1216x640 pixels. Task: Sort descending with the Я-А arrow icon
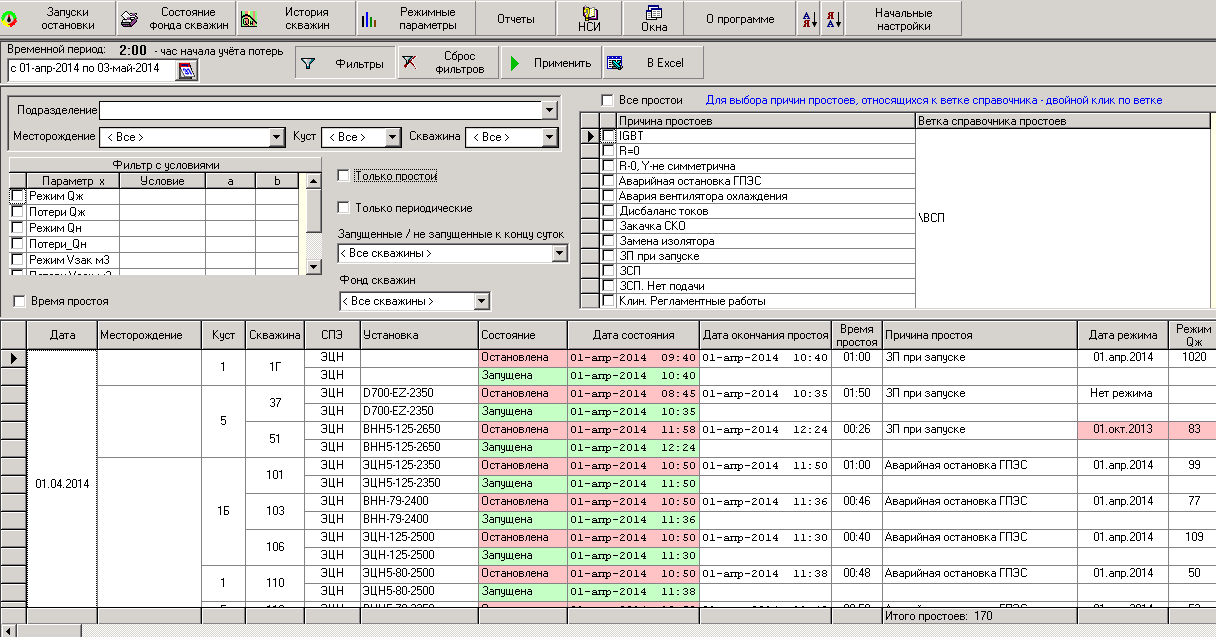(832, 18)
